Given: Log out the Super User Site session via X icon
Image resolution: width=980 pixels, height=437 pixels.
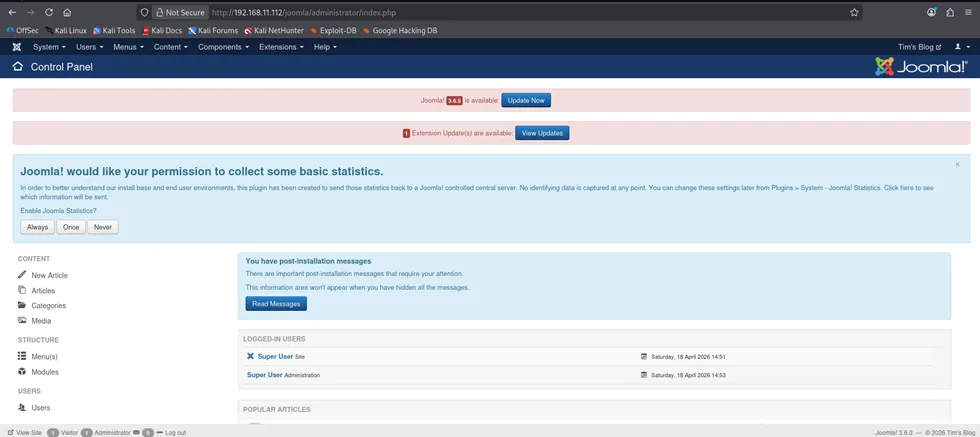Looking at the screenshot, I should coord(251,356).
